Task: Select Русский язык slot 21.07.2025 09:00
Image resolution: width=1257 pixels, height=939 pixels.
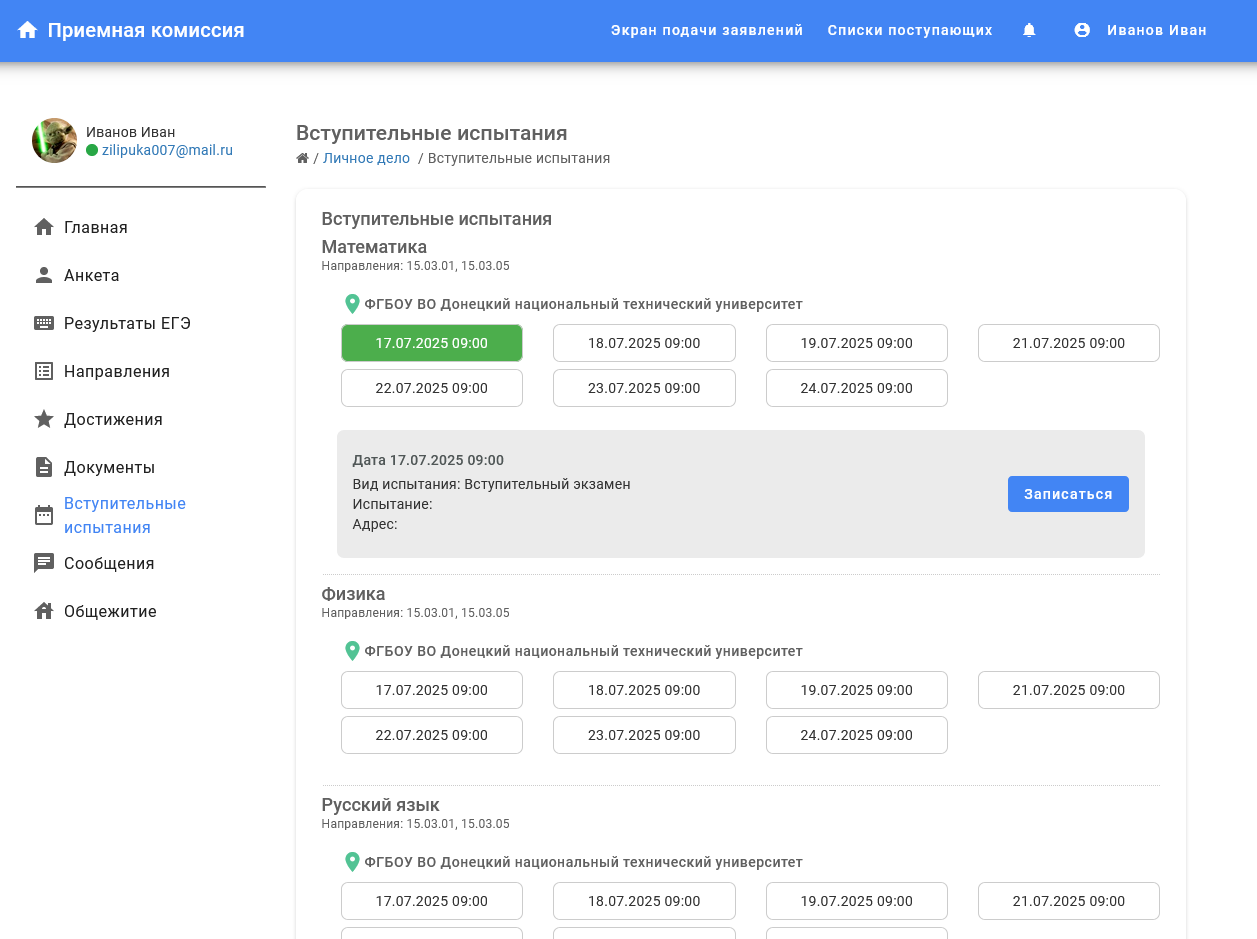Action: tap(1069, 901)
